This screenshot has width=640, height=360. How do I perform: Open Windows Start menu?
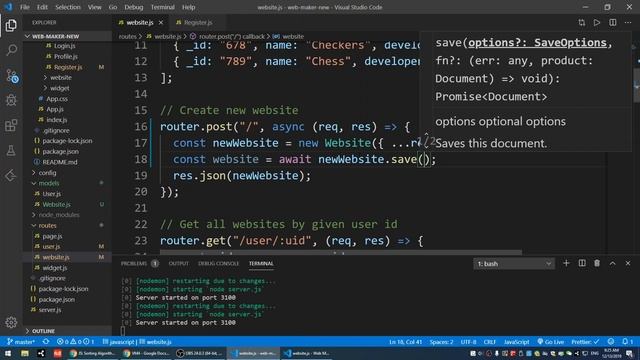(x=8, y=353)
